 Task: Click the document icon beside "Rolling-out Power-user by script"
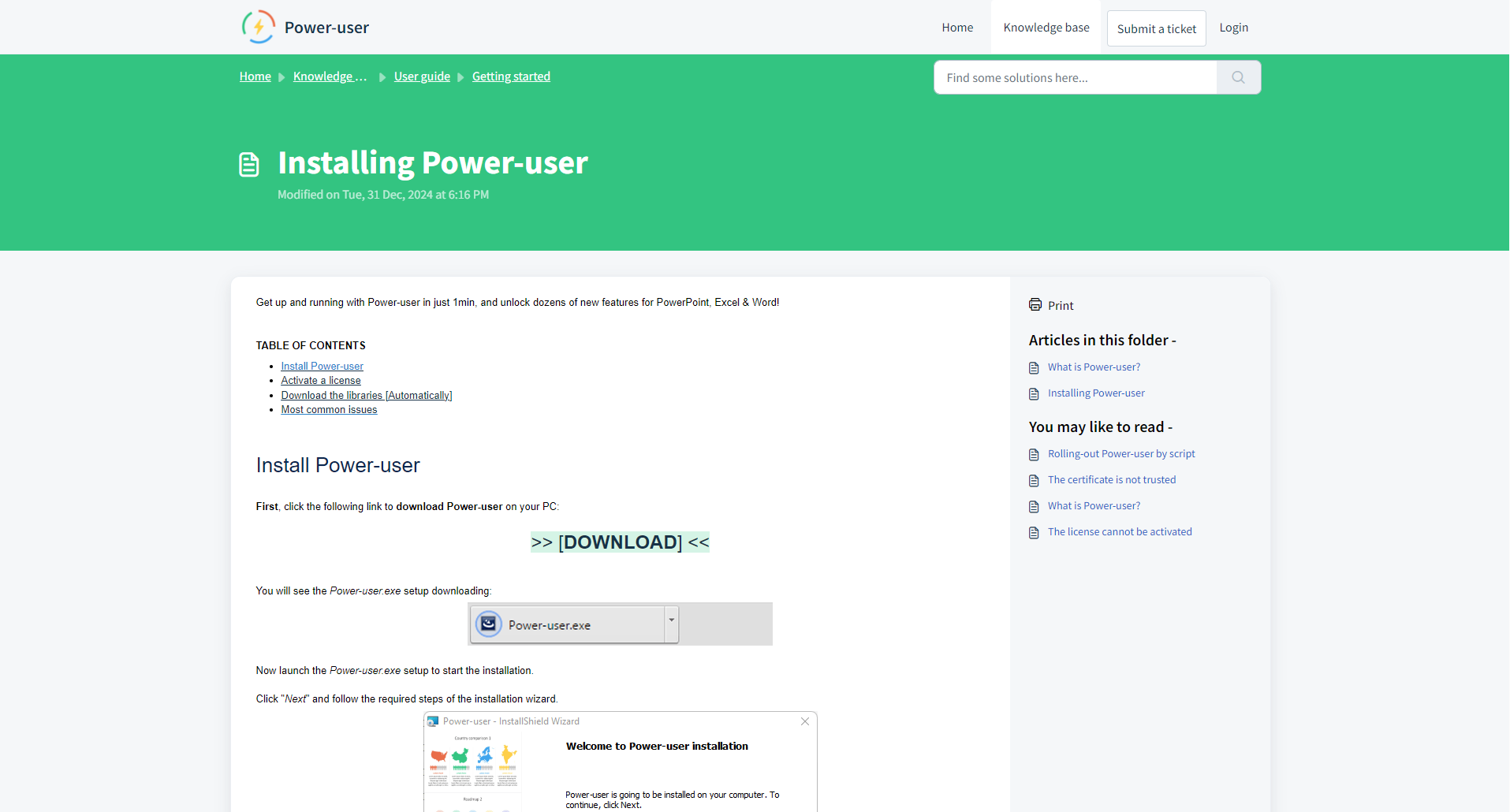tap(1034, 454)
